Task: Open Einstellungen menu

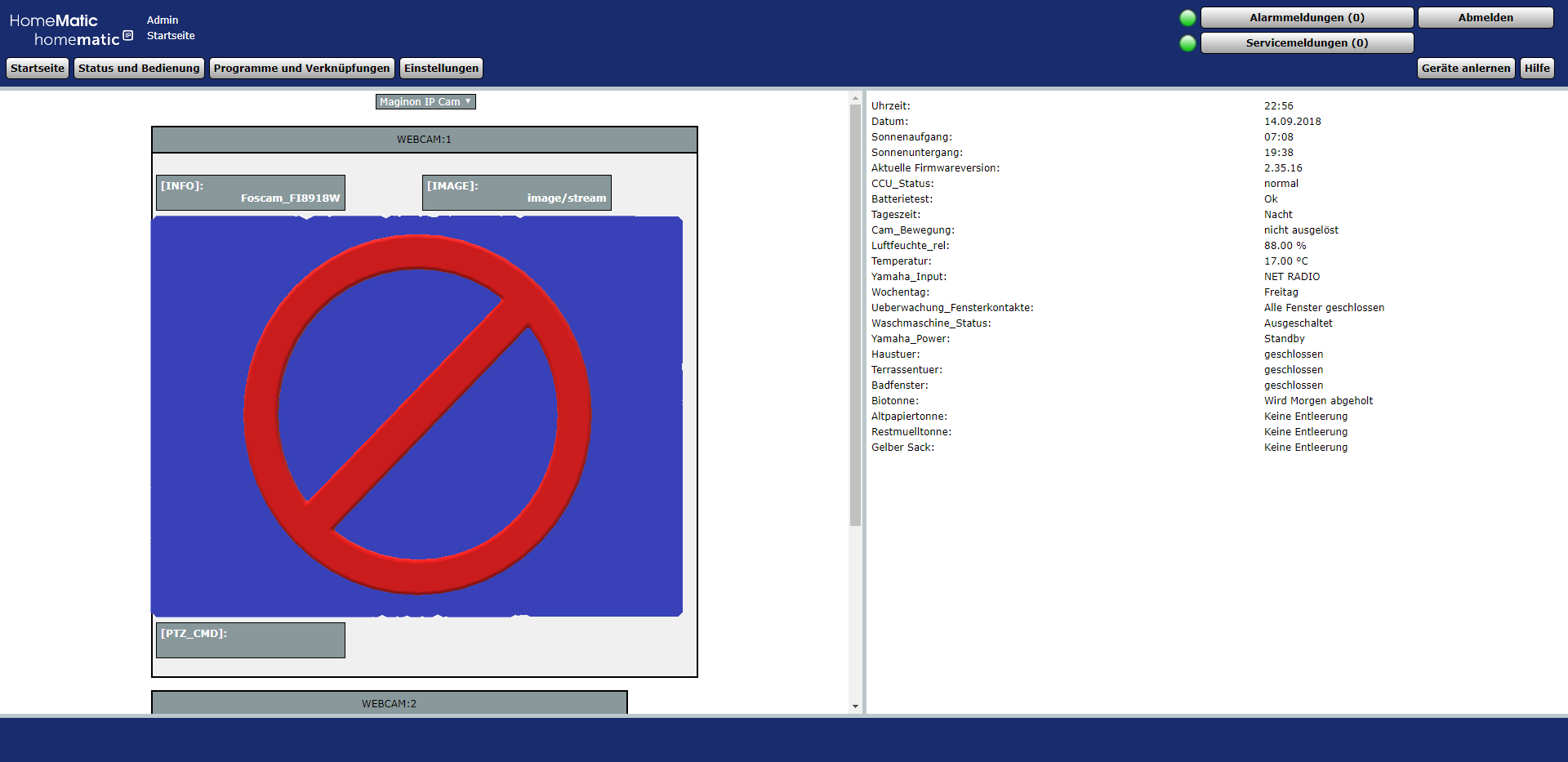Action: coord(442,69)
